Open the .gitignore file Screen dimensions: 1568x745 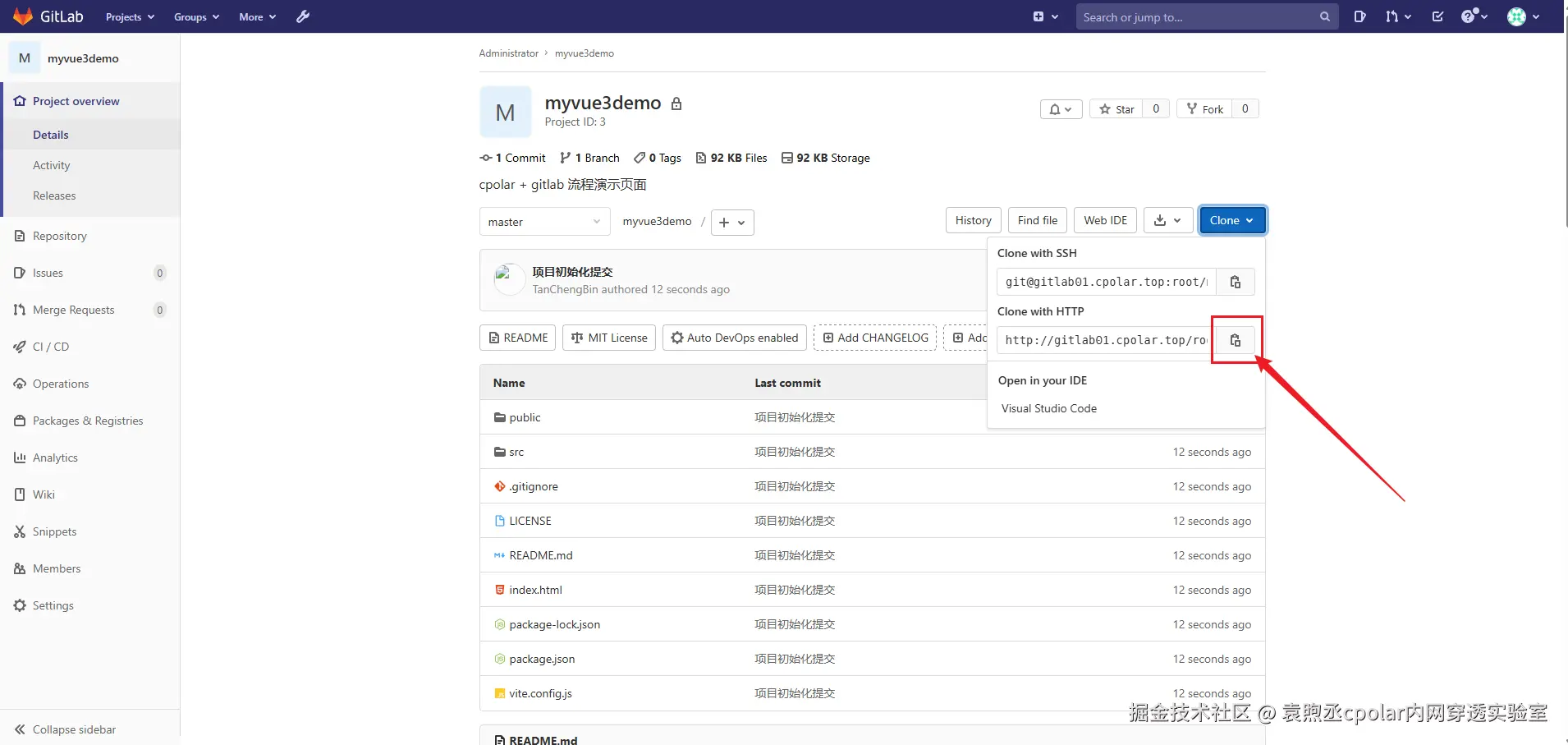point(534,486)
